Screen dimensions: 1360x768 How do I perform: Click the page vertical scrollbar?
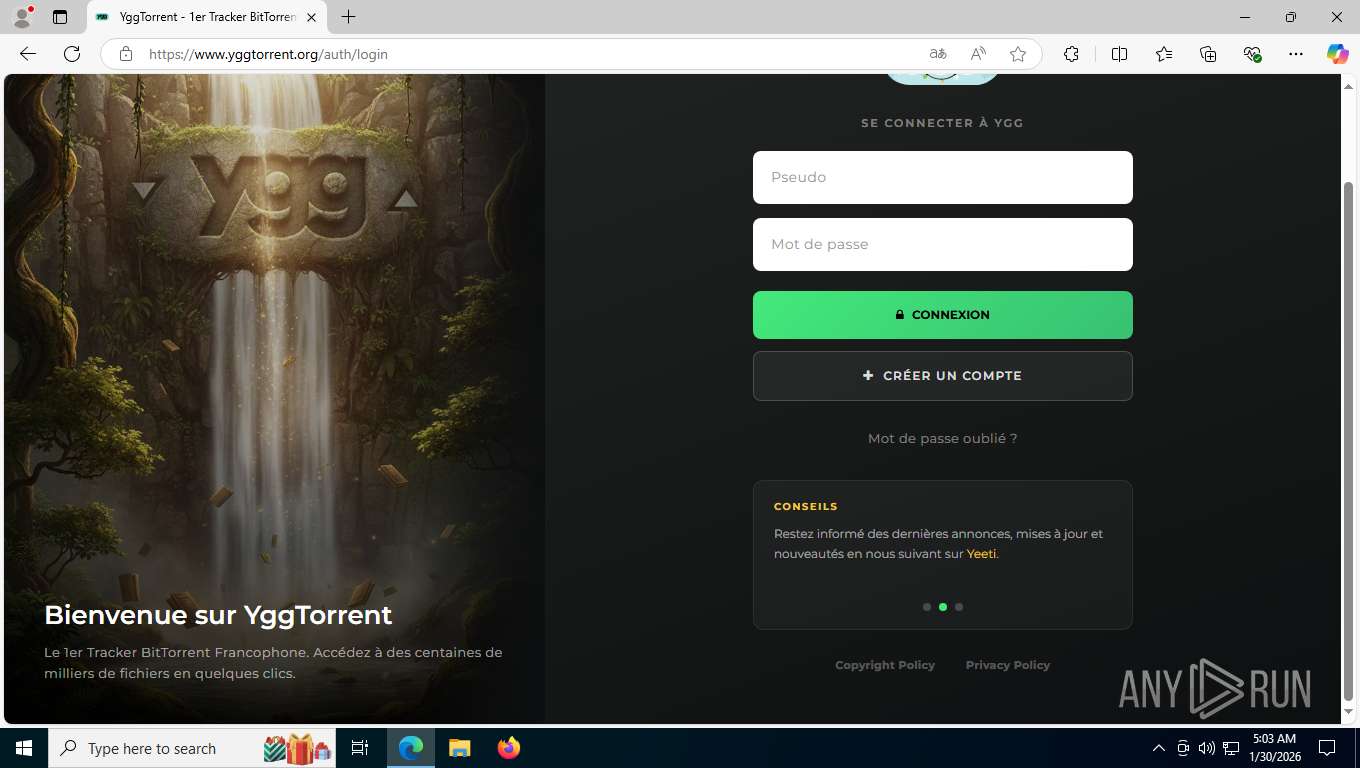pyautogui.click(x=1349, y=440)
